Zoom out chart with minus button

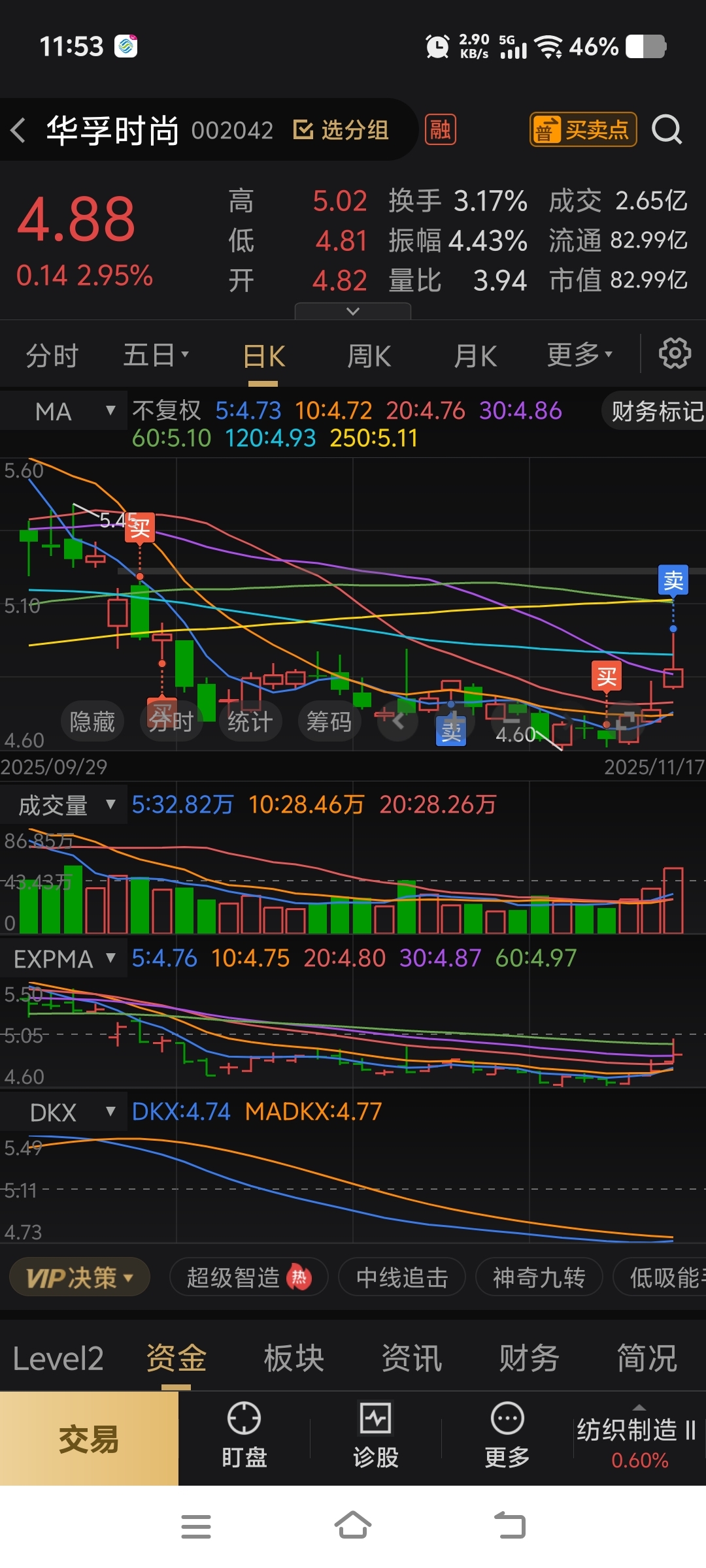coord(511,721)
